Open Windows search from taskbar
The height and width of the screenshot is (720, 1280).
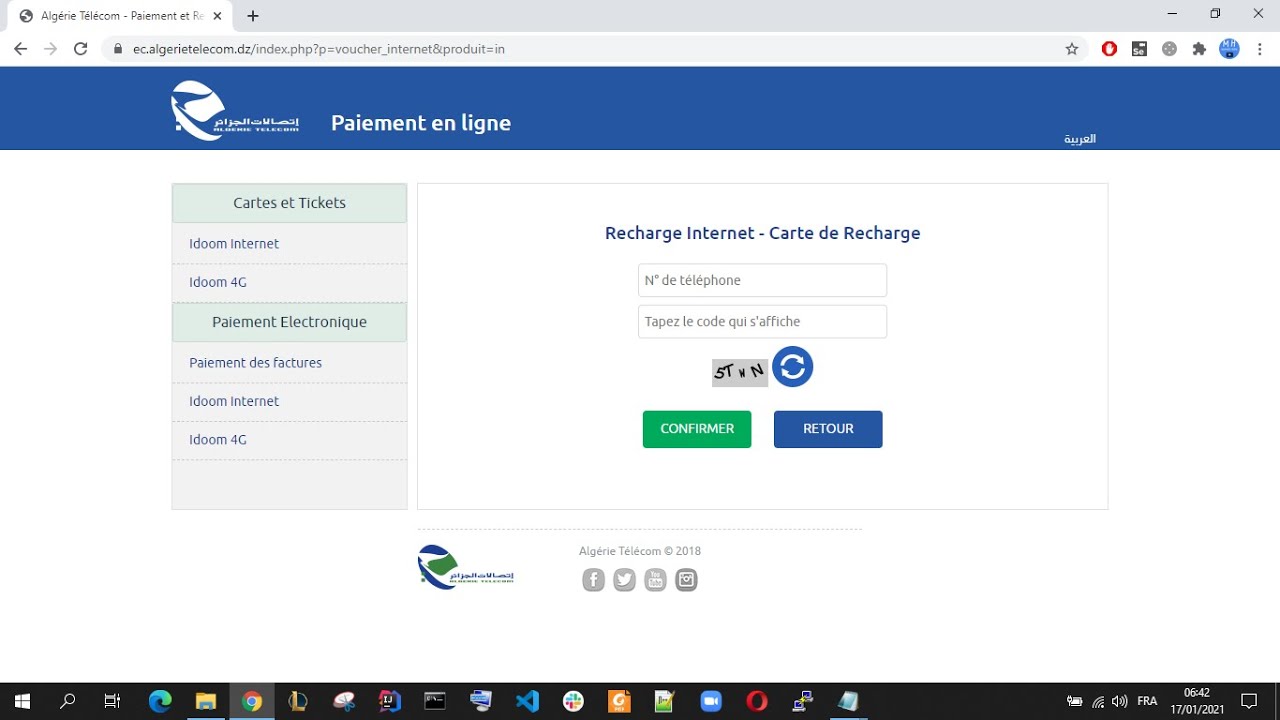coord(68,702)
